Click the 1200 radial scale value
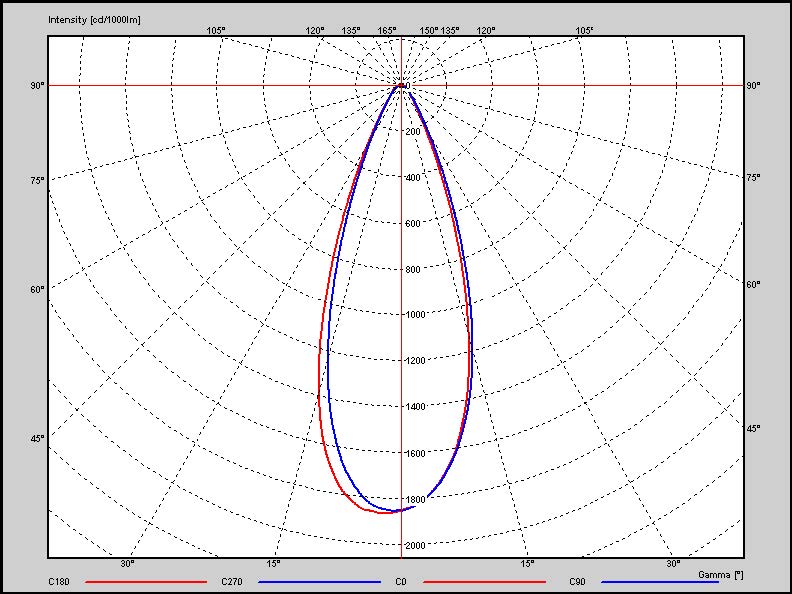Image resolution: width=792 pixels, height=594 pixels. coord(414,360)
